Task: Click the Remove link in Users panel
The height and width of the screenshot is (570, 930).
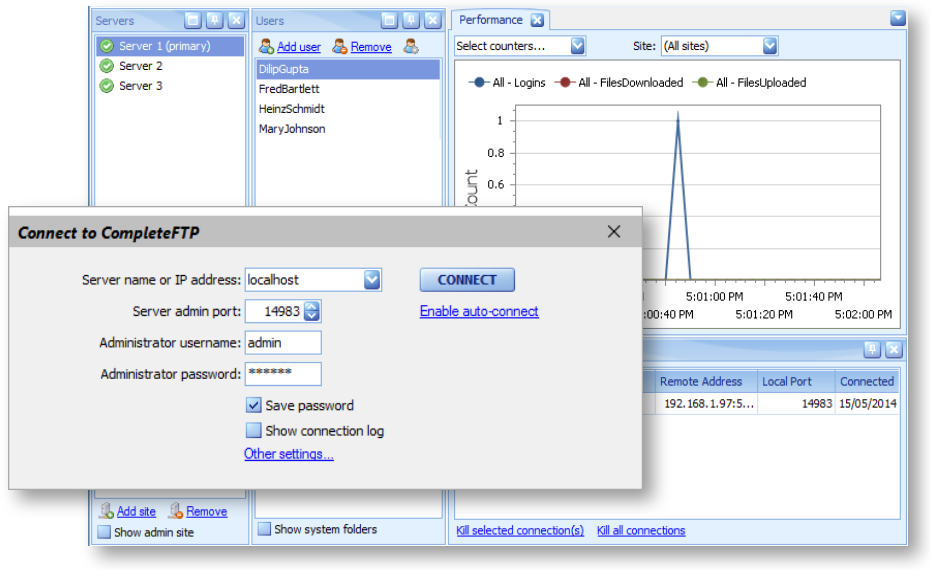Action: [x=371, y=47]
